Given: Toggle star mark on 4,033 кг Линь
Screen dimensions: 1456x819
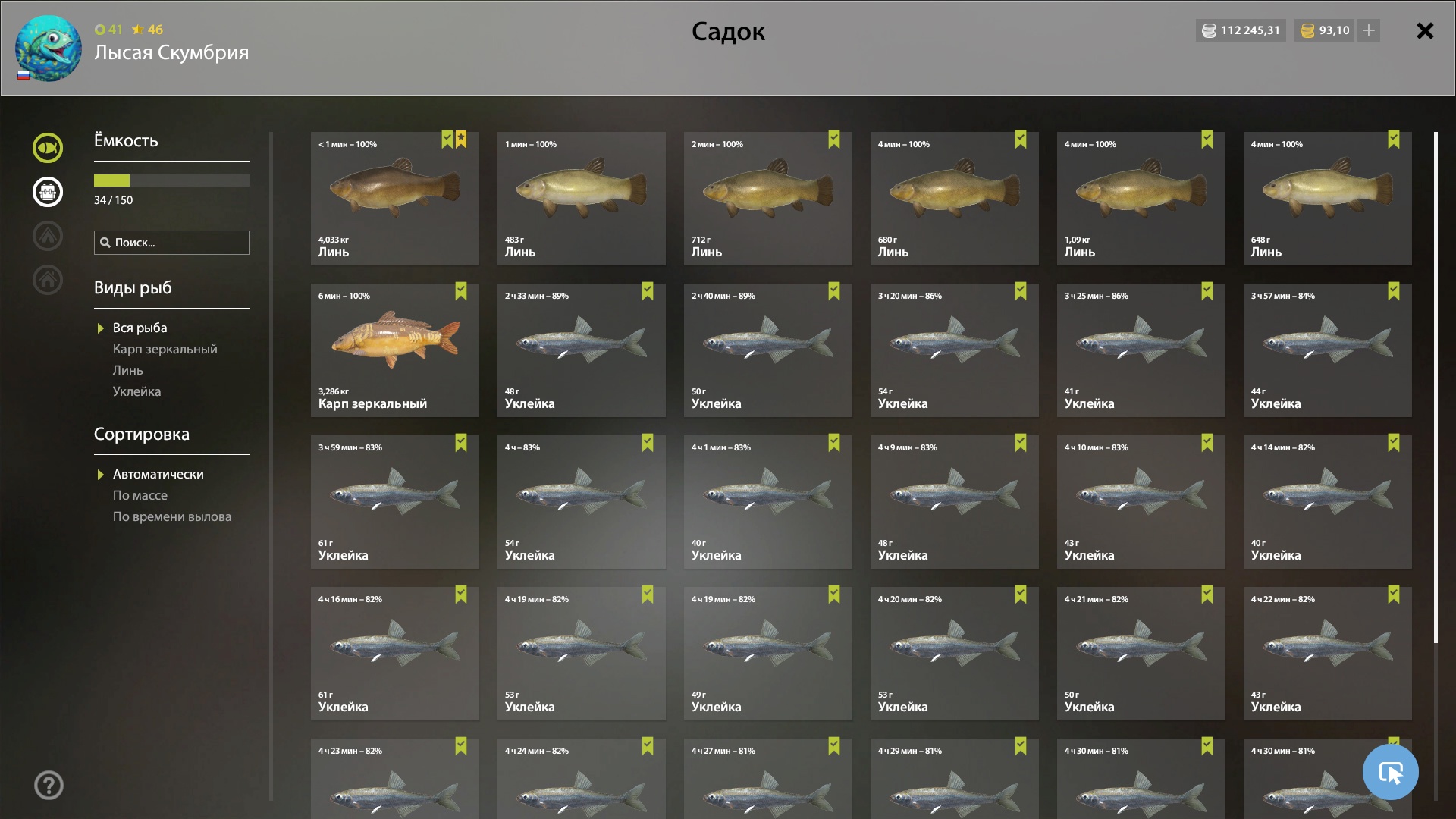Looking at the screenshot, I should tap(461, 140).
